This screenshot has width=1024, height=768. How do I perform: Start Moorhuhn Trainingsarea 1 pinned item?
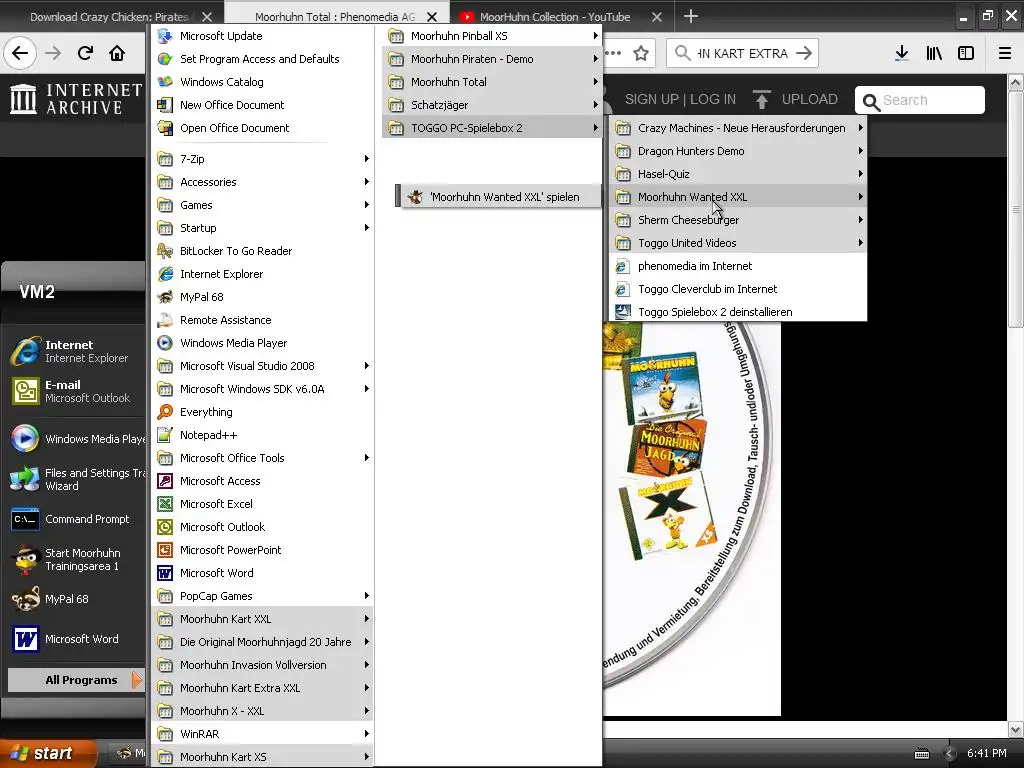tap(75, 560)
